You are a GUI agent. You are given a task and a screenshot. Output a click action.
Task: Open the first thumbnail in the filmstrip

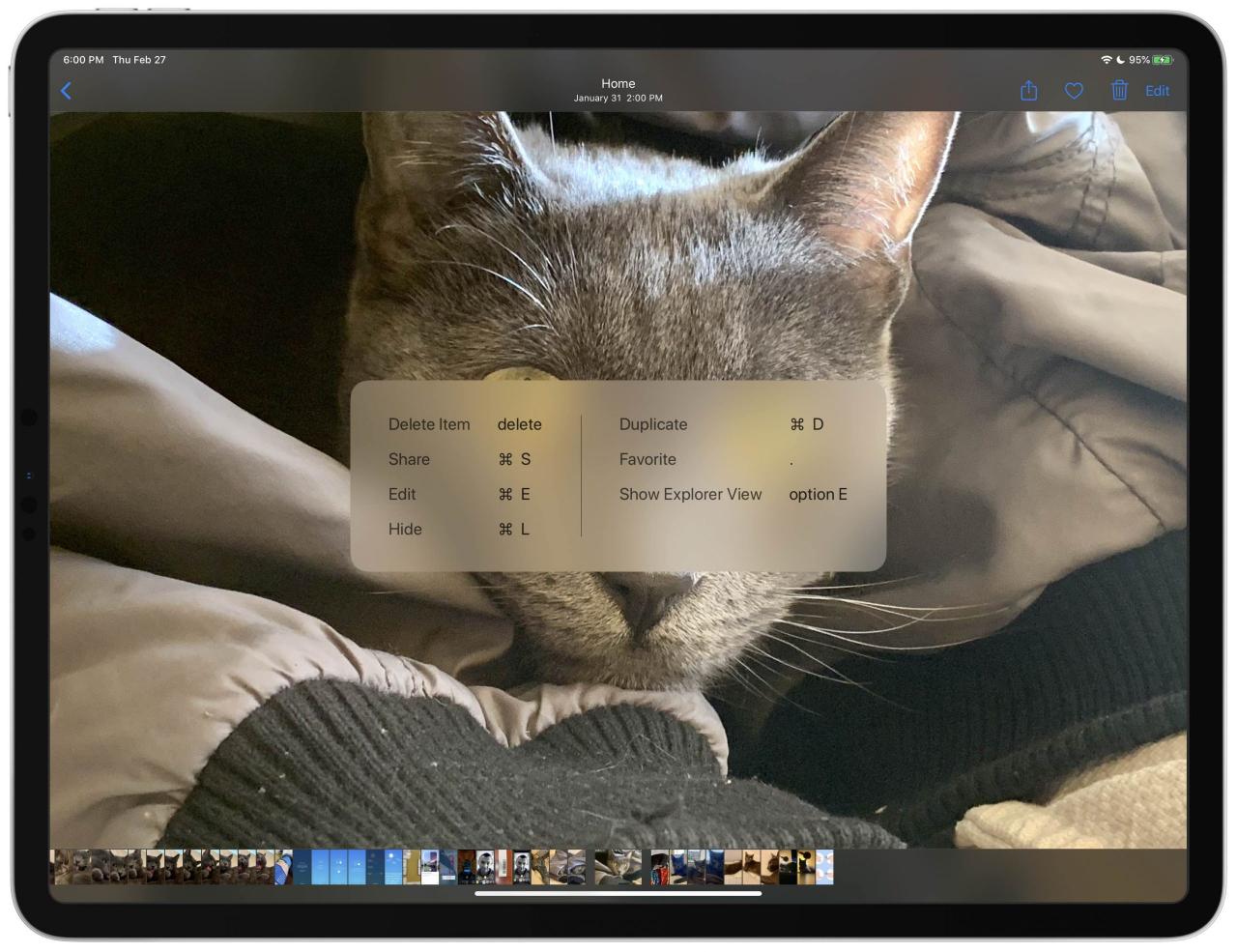60,867
